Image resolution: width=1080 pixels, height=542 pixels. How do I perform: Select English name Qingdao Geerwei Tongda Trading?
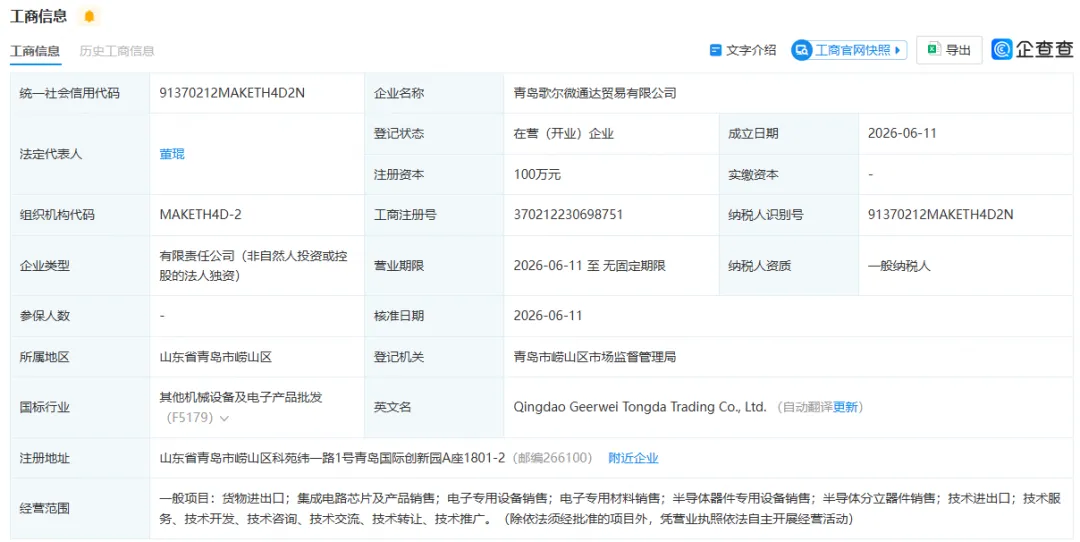coord(640,407)
